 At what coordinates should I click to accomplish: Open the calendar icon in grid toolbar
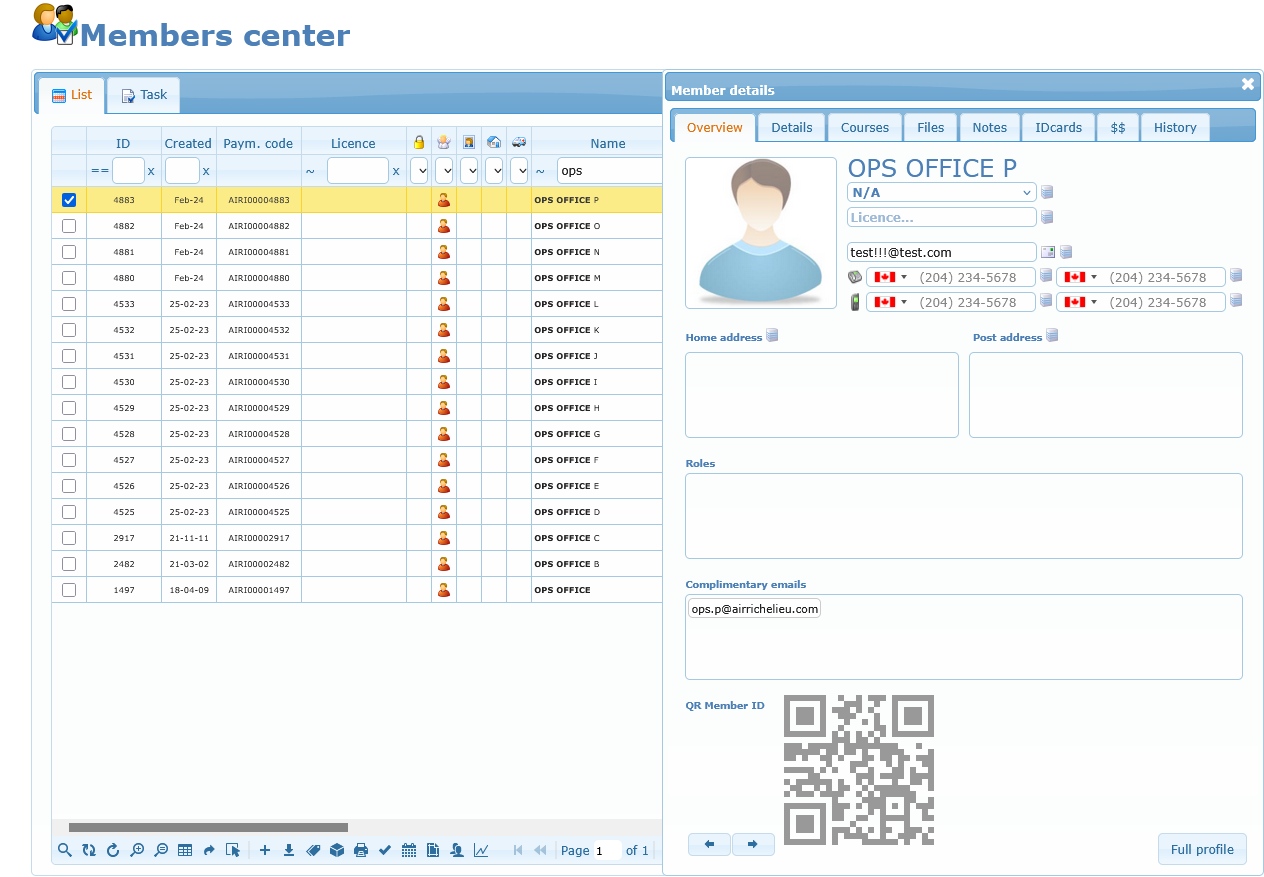pos(409,850)
